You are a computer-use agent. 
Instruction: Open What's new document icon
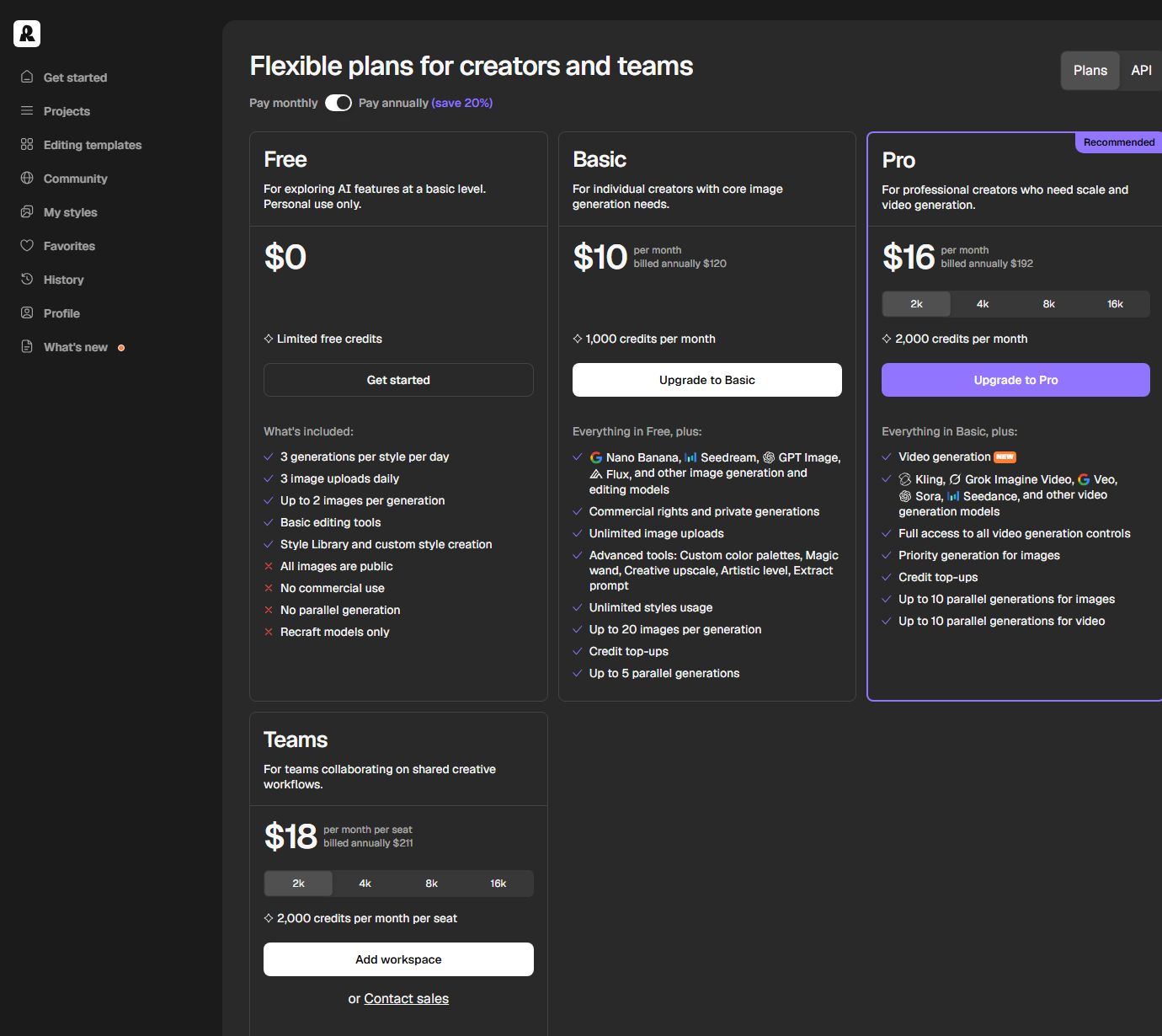(27, 346)
